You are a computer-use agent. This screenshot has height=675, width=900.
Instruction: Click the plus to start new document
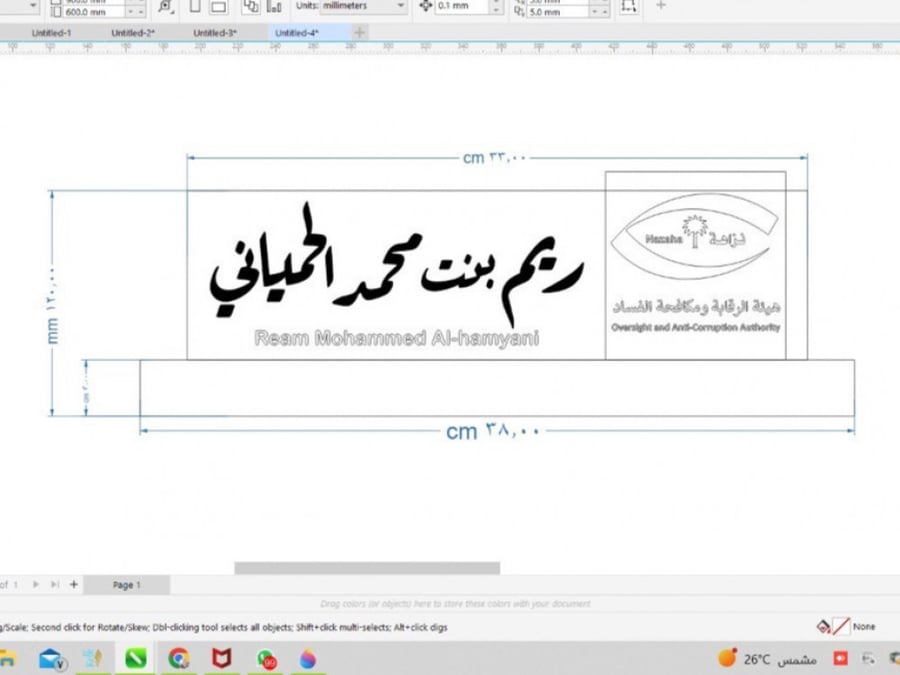click(359, 33)
